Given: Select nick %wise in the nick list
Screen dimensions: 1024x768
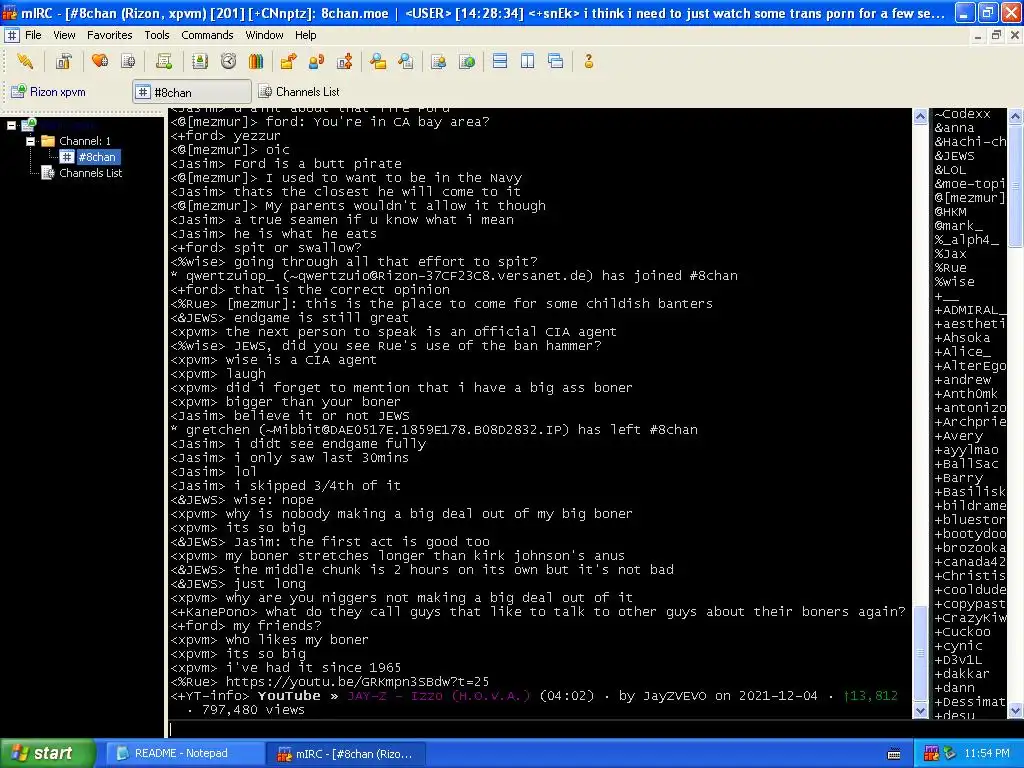Looking at the screenshot, I should pos(954,281).
